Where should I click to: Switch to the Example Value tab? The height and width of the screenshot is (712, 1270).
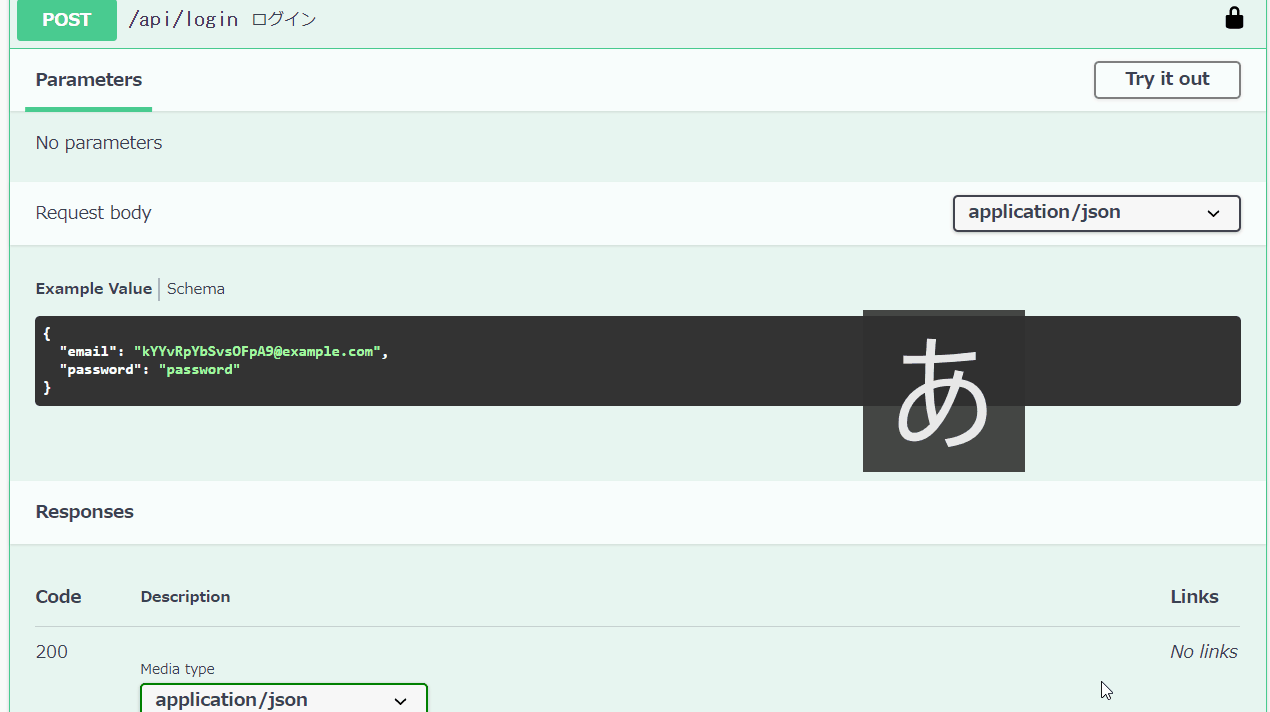pos(94,289)
